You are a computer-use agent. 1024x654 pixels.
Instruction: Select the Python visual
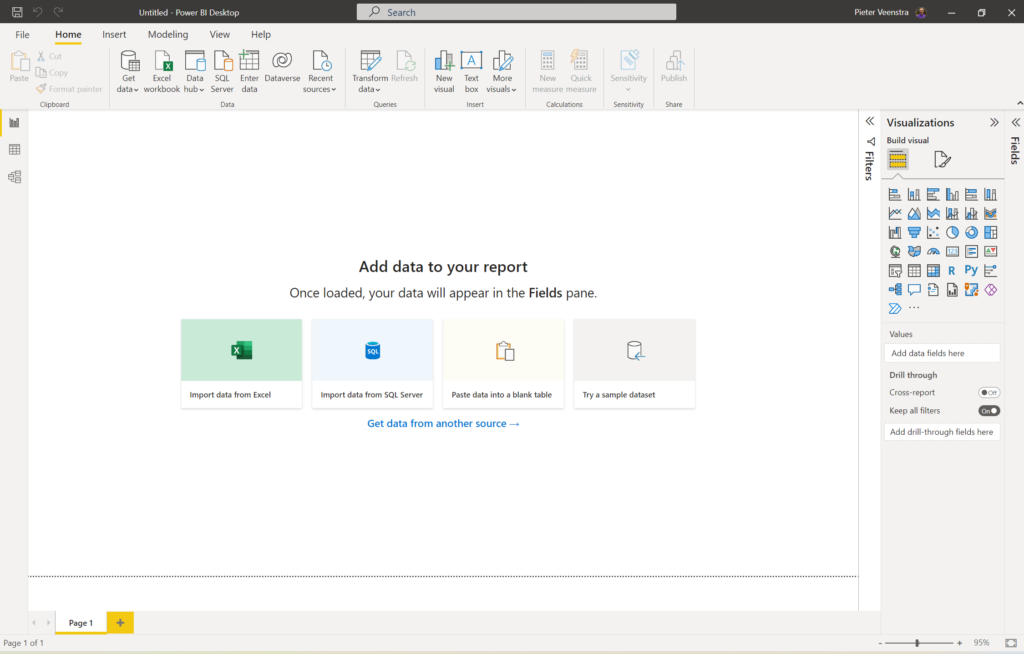[972, 270]
